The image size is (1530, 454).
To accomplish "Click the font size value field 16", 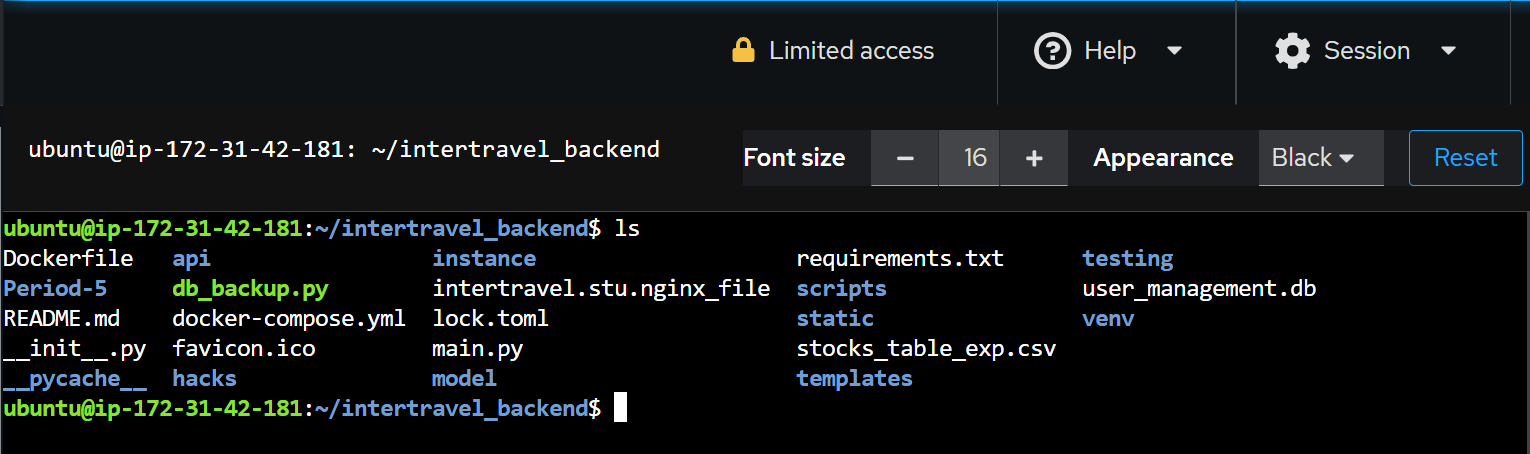I will coord(969,158).
